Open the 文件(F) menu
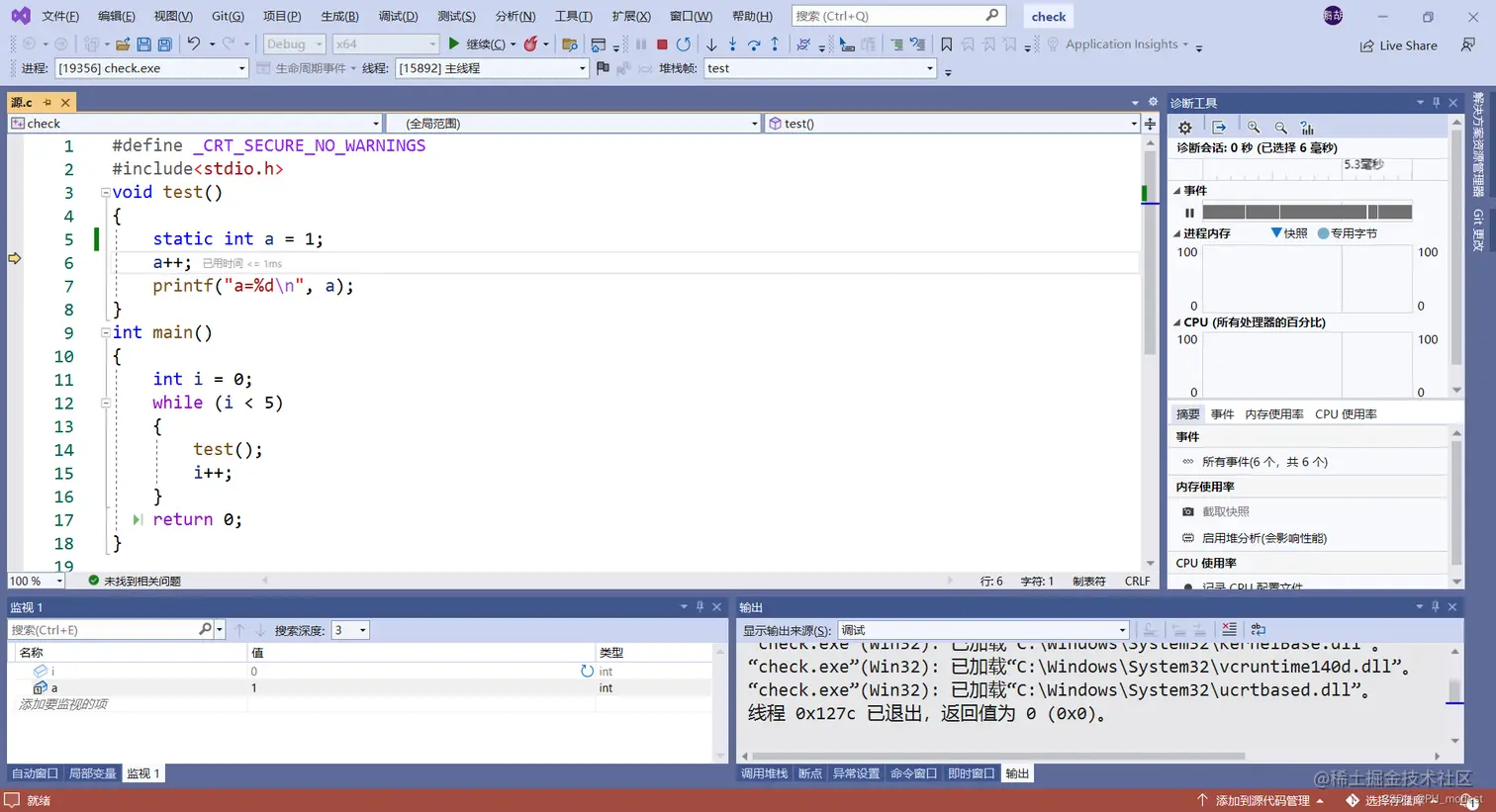Screen dimensions: 1496x812 pyautogui.click(x=60, y=16)
